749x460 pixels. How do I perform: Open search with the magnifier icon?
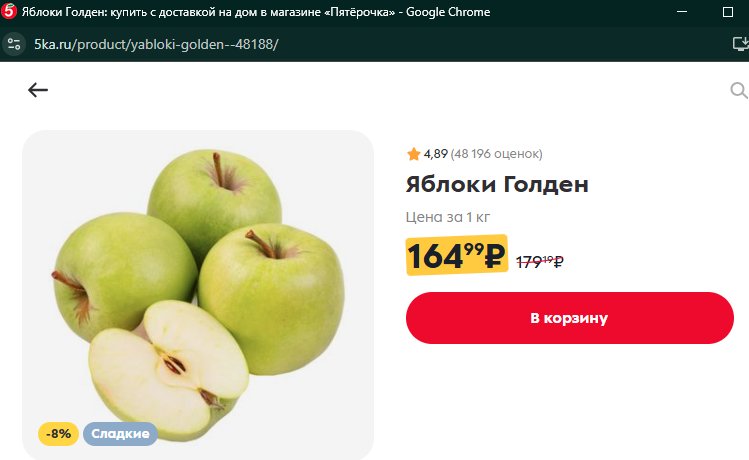click(738, 90)
